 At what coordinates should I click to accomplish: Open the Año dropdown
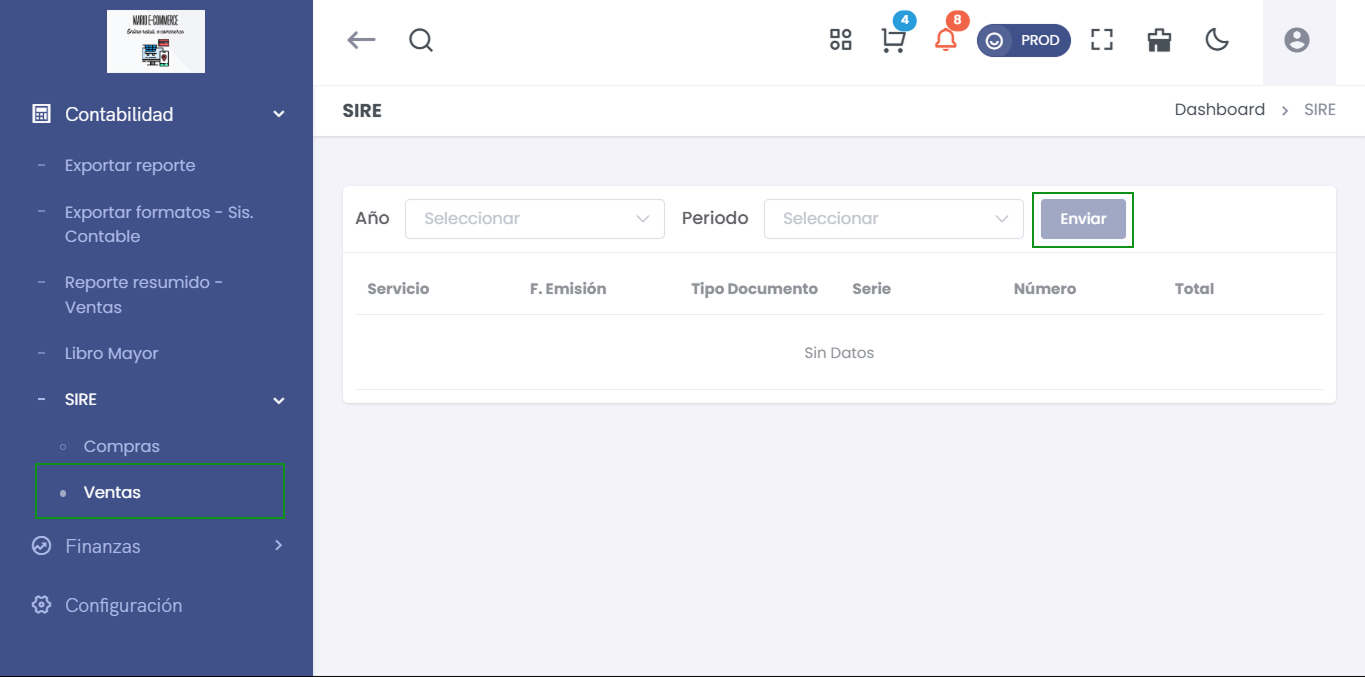point(534,219)
